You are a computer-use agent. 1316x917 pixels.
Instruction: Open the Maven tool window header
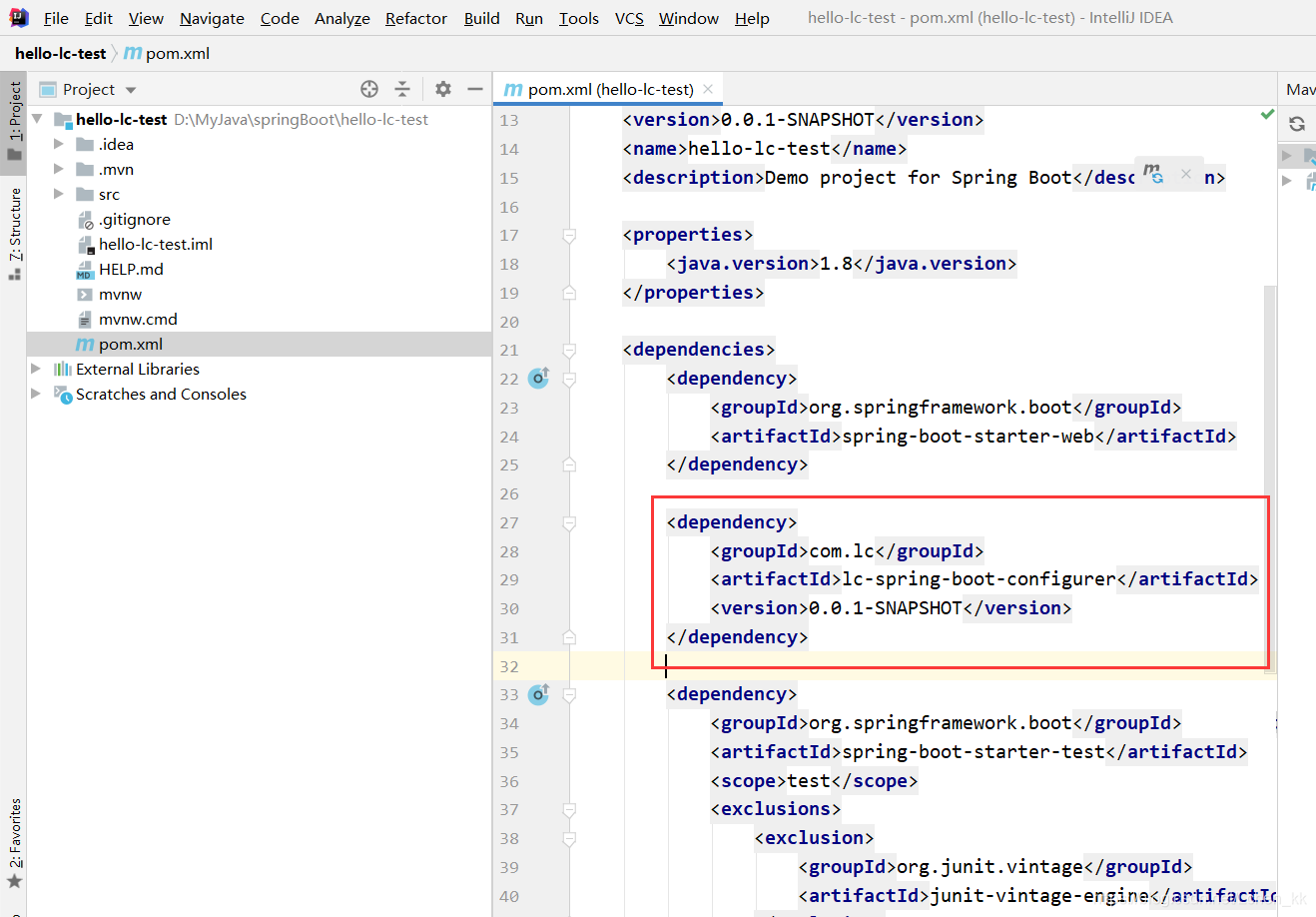(1300, 89)
